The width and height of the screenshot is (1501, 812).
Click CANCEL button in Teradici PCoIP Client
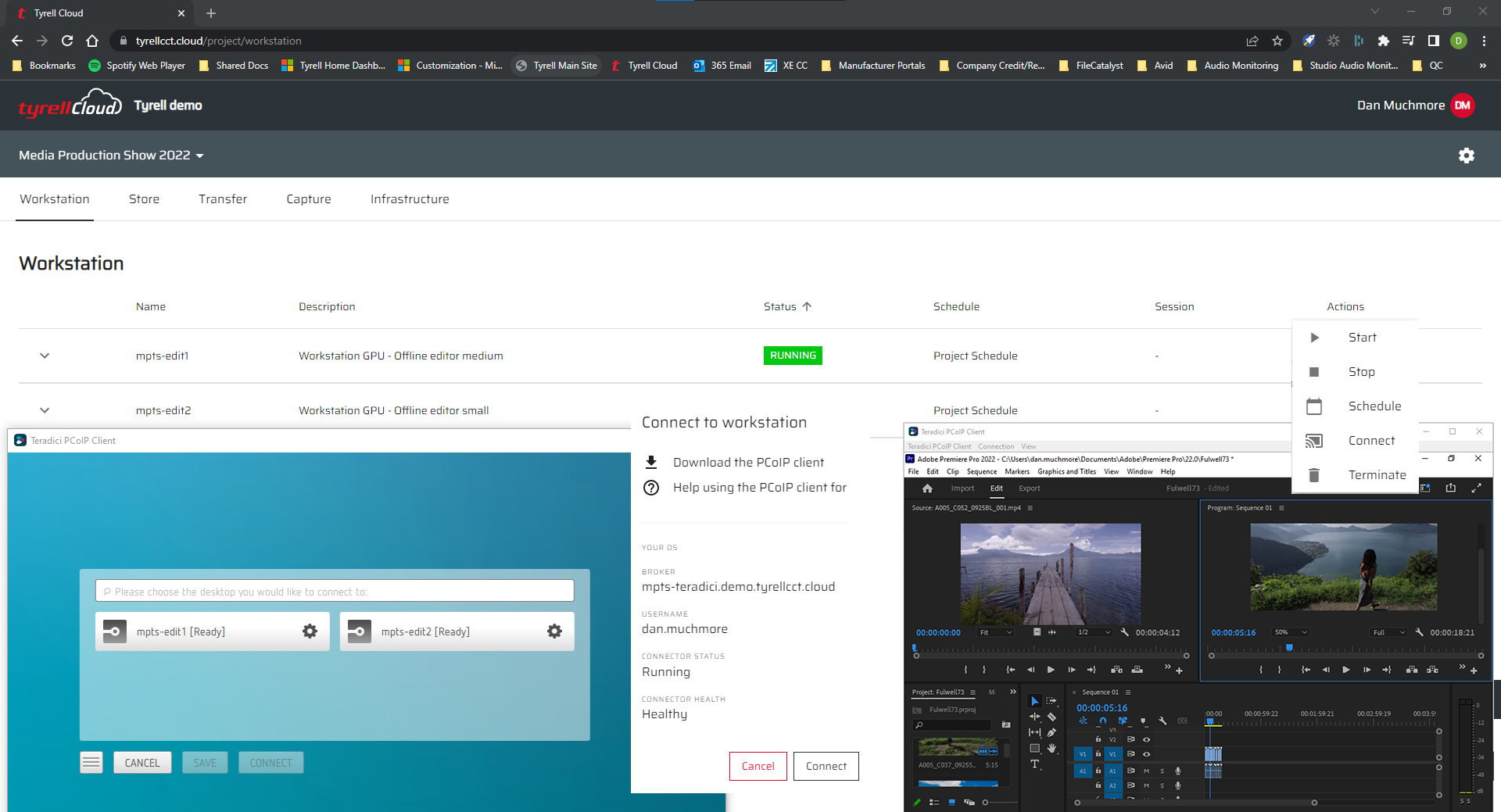tap(142, 763)
